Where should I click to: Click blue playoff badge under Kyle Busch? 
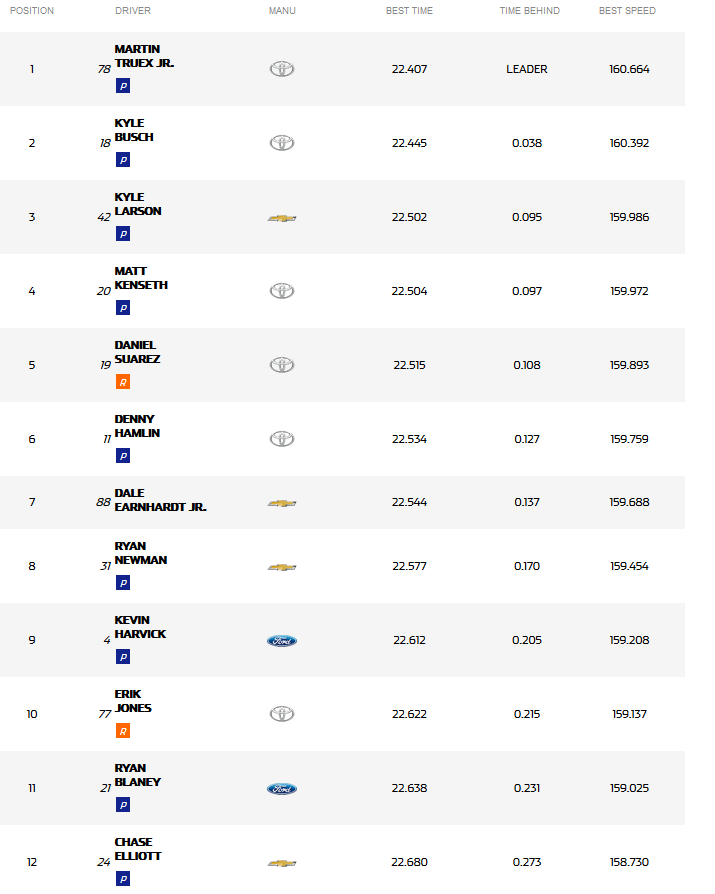coord(123,160)
